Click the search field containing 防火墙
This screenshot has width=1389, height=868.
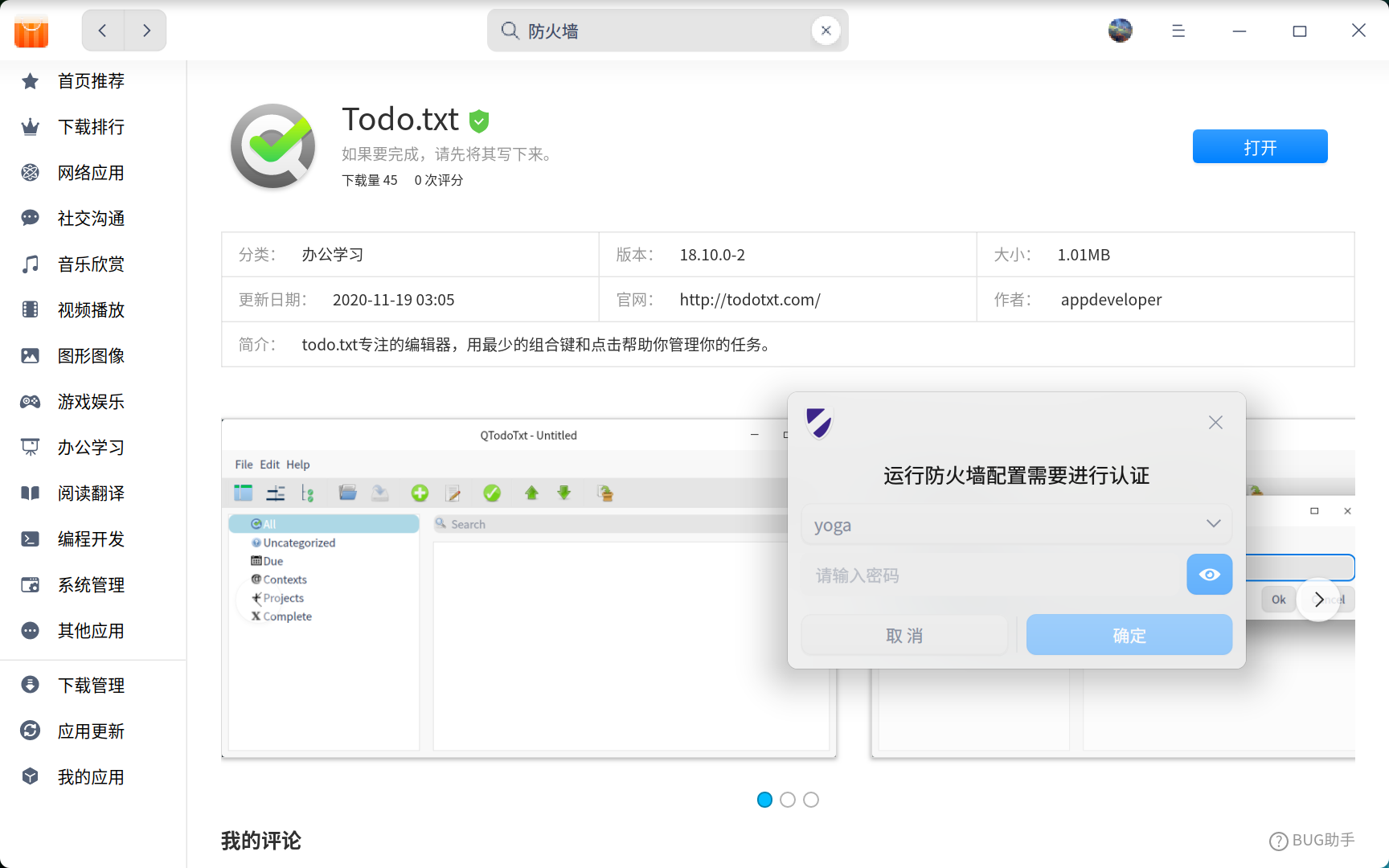[x=667, y=31]
